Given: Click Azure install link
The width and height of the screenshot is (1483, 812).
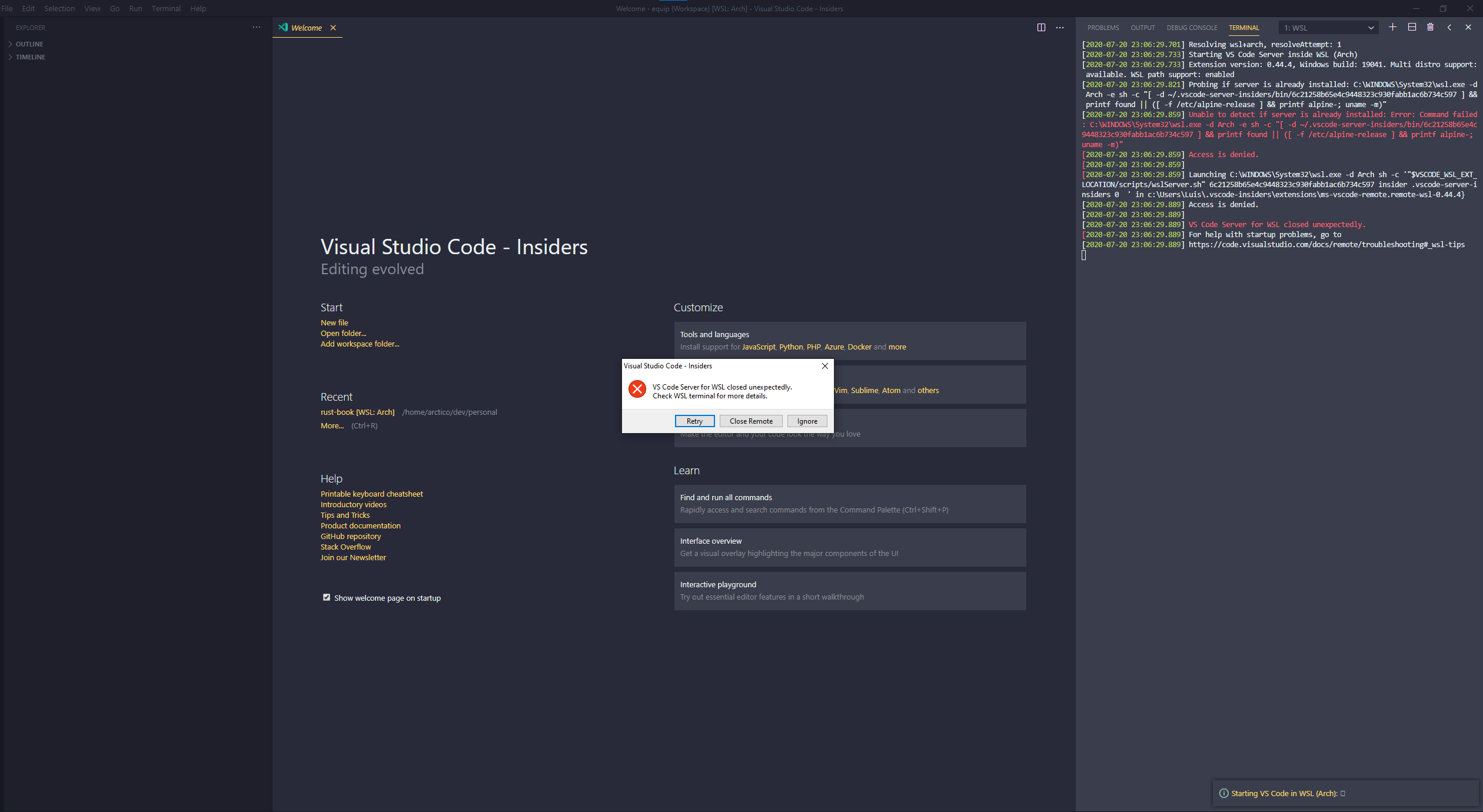Looking at the screenshot, I should coord(834,347).
